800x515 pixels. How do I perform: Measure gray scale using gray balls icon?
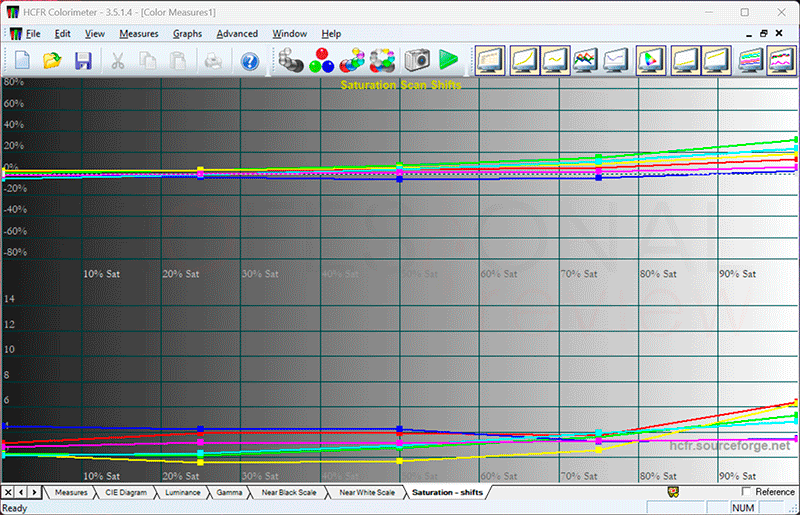291,60
